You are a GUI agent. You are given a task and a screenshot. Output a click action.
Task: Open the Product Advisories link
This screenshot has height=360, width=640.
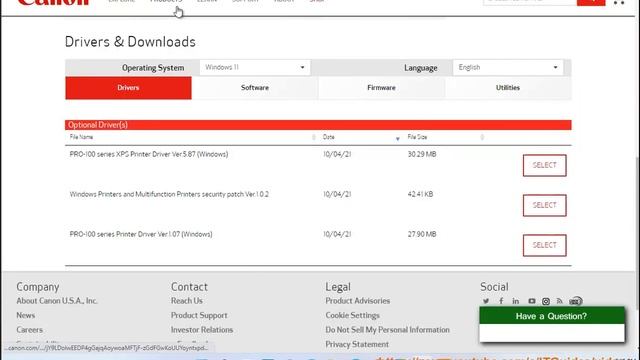[x=358, y=301]
